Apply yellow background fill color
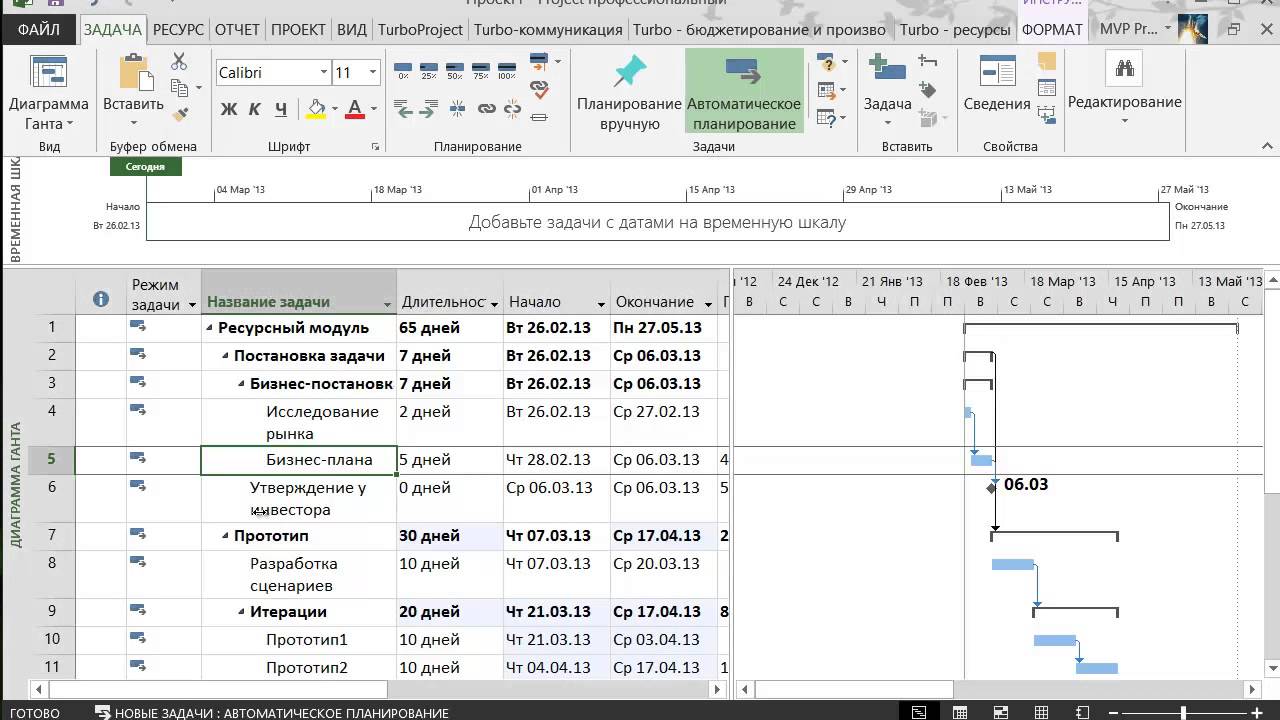 pyautogui.click(x=316, y=108)
